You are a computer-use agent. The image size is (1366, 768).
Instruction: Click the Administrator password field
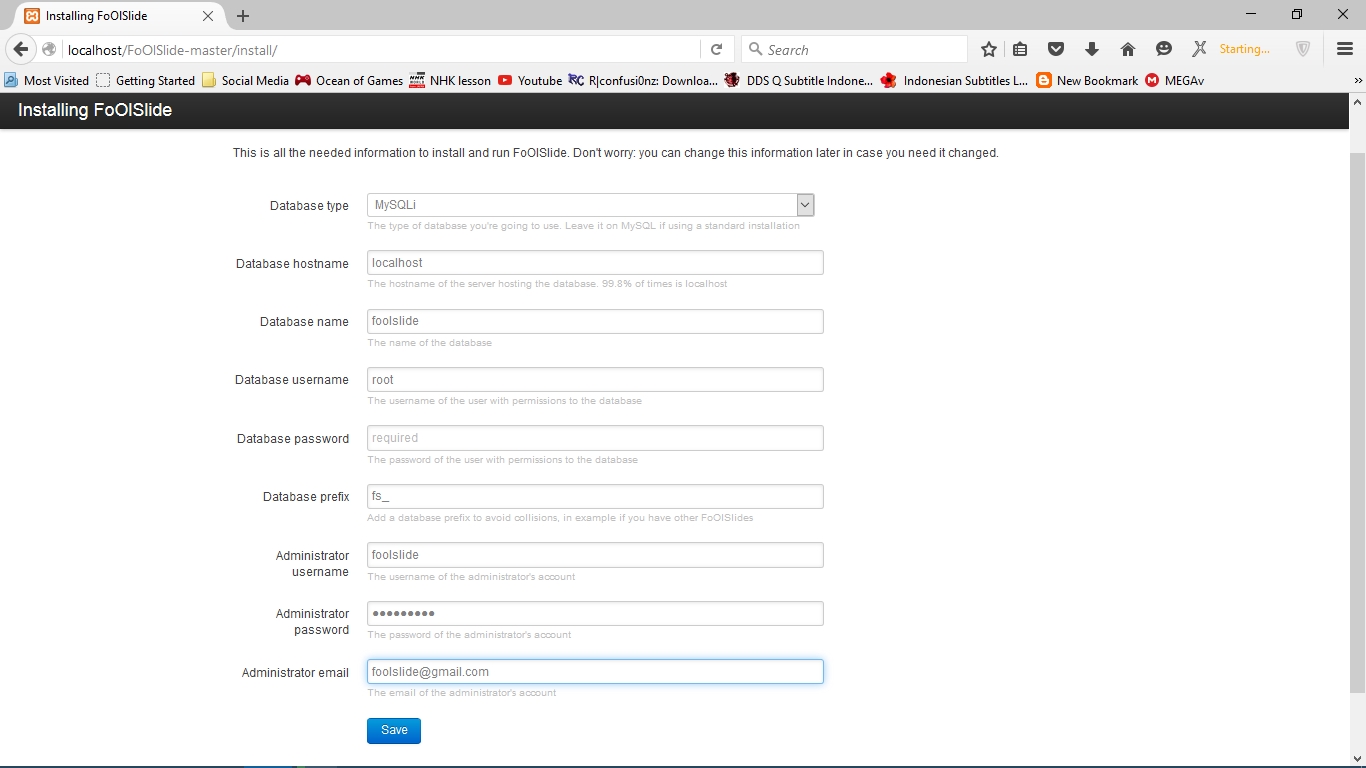click(595, 613)
